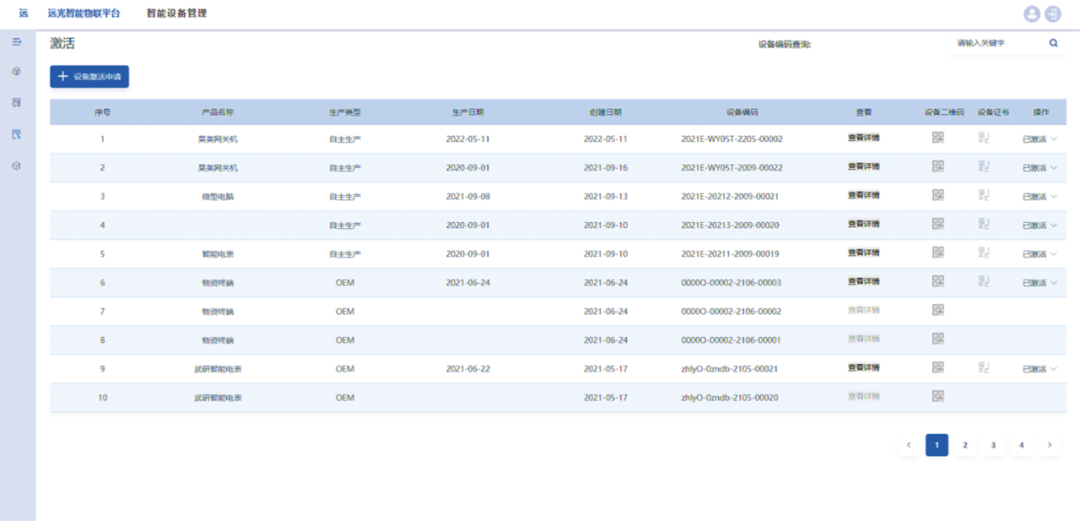Jump to page 4 in pagination
Viewport: 1080px width, 521px height.
(x=1021, y=445)
